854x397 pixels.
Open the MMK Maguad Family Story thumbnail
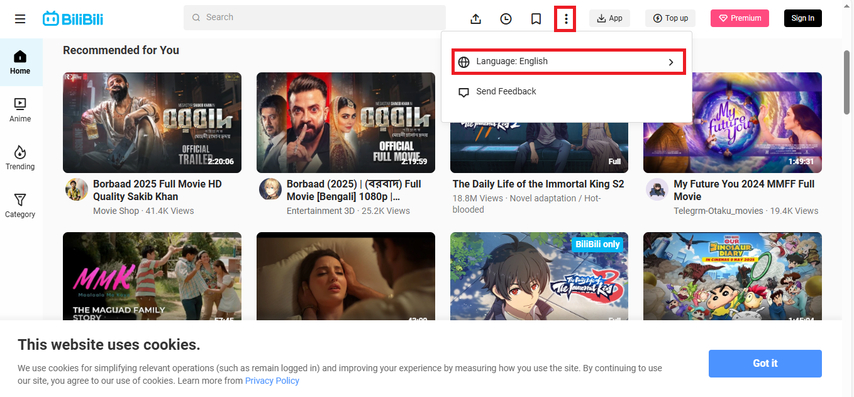(152, 276)
